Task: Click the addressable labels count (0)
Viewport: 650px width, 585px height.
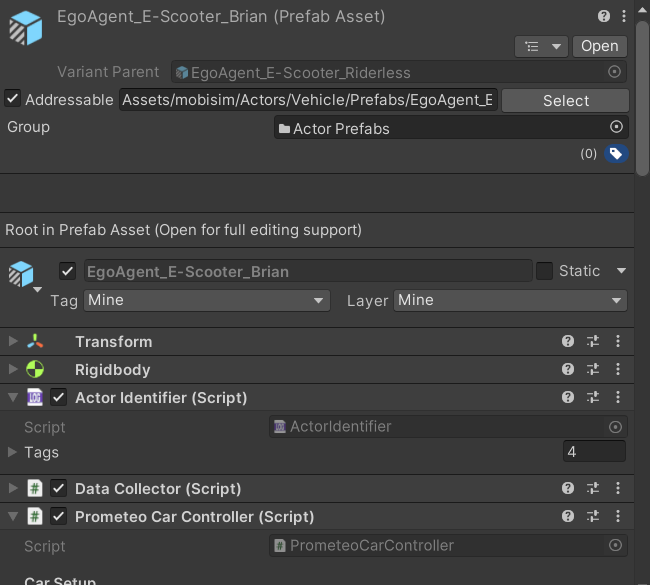Action: click(x=588, y=154)
